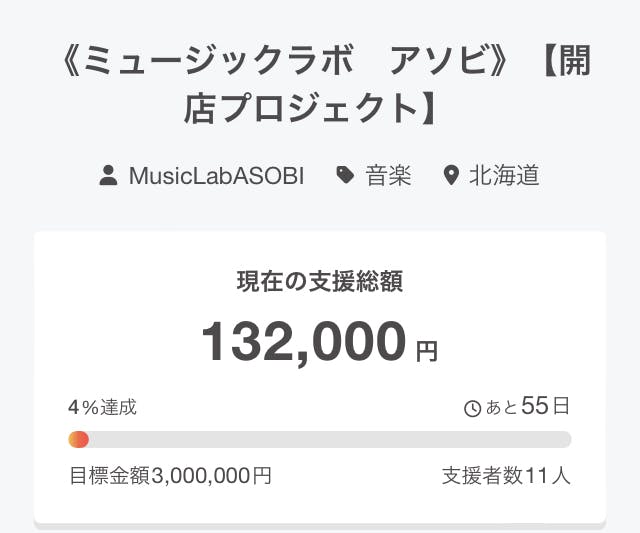Click the orange filled end of progress bar
640x533 pixels.
pyautogui.click(x=78, y=439)
